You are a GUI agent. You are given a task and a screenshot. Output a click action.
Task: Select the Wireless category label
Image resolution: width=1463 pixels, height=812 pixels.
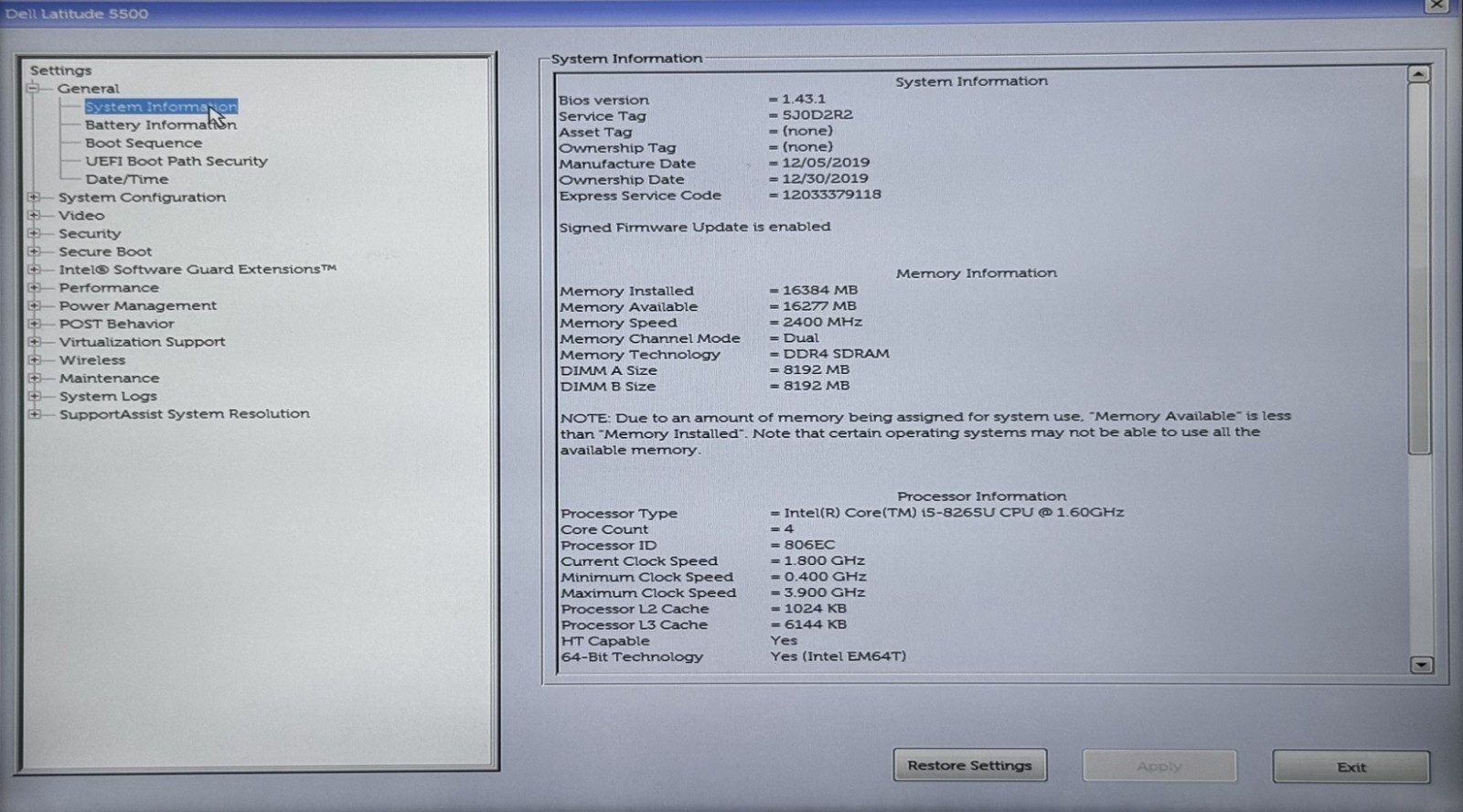click(x=92, y=360)
